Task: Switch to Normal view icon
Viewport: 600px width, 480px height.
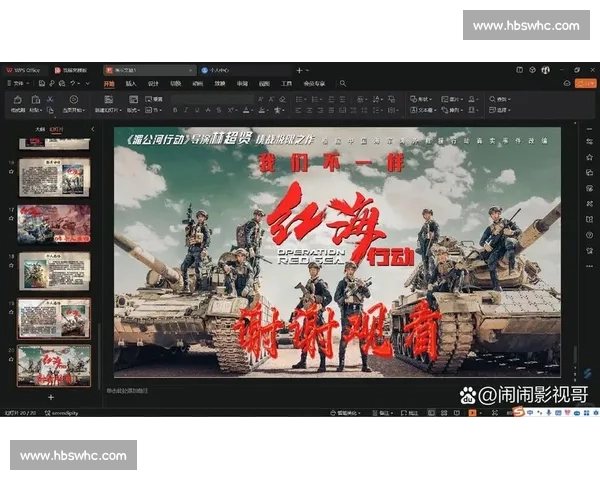Action: 431,413
